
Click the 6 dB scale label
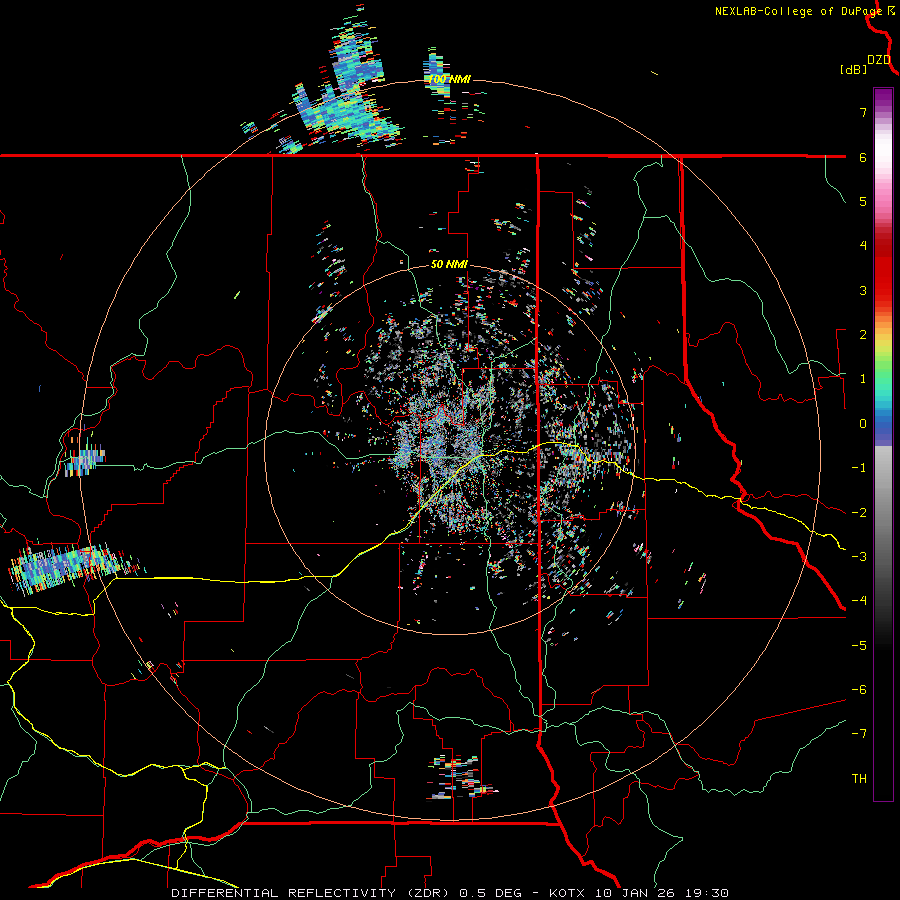(x=863, y=157)
